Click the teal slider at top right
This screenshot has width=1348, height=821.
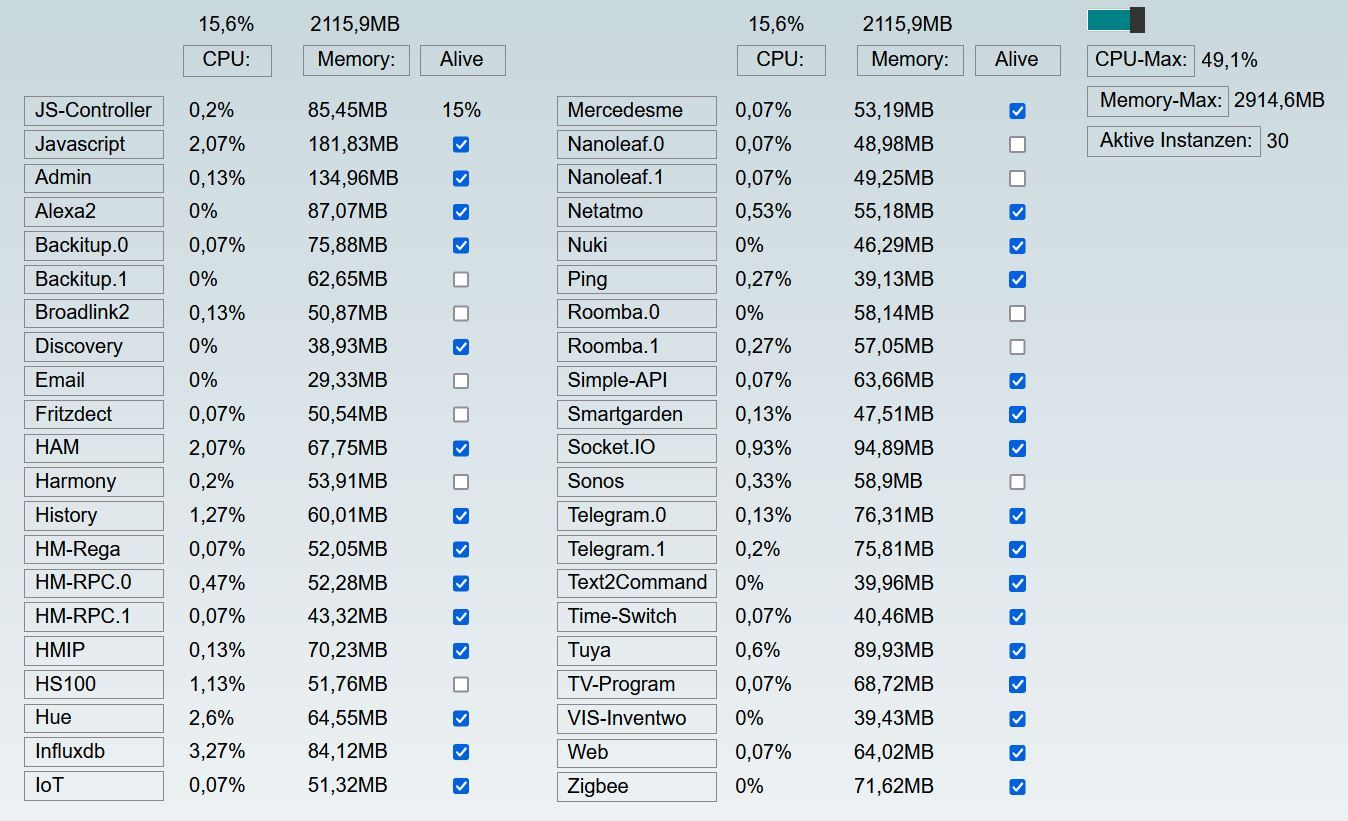(1115, 20)
